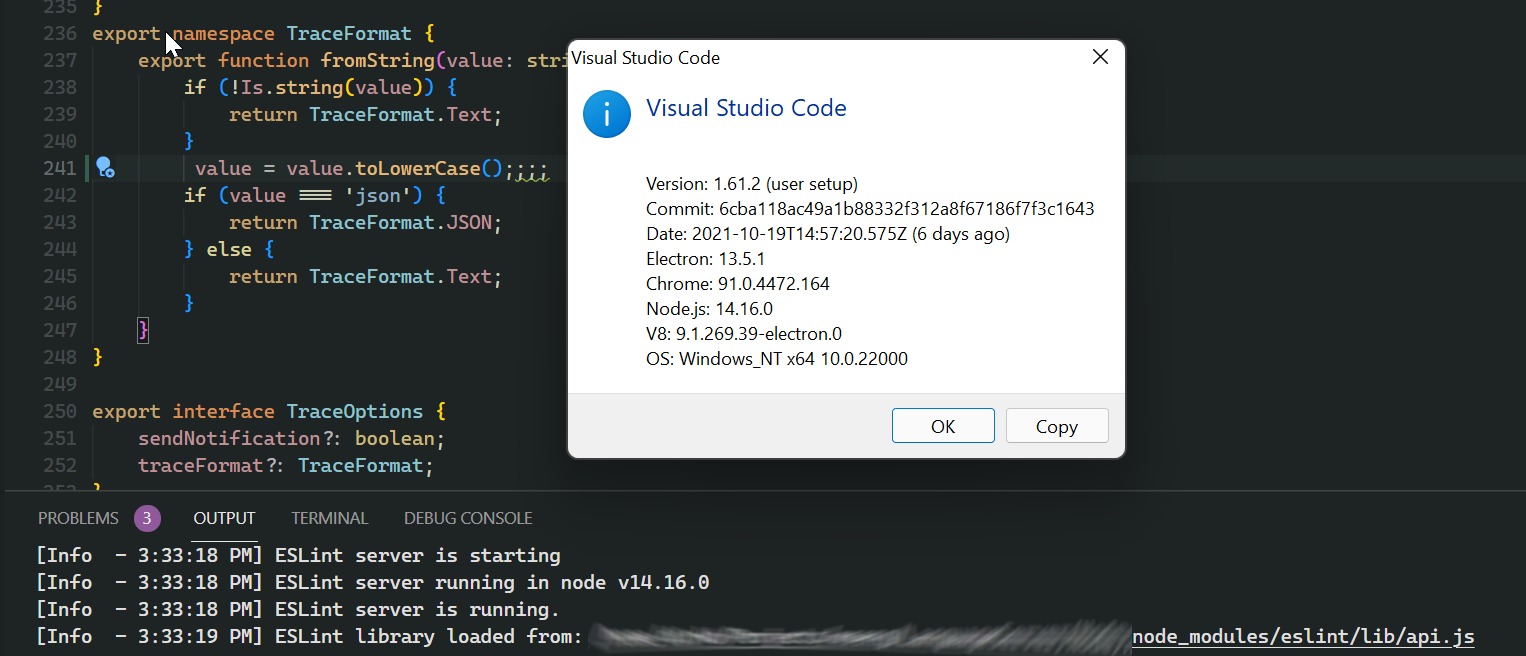This screenshot has width=1526, height=656.
Task: Click the sendNotification property on line 251
Action: (229, 437)
